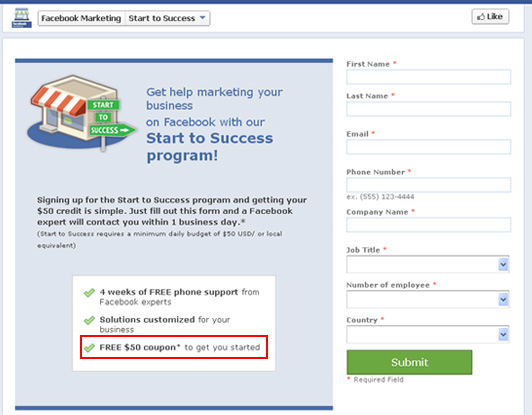Click the 'Start to Success program!' heading

click(210, 147)
